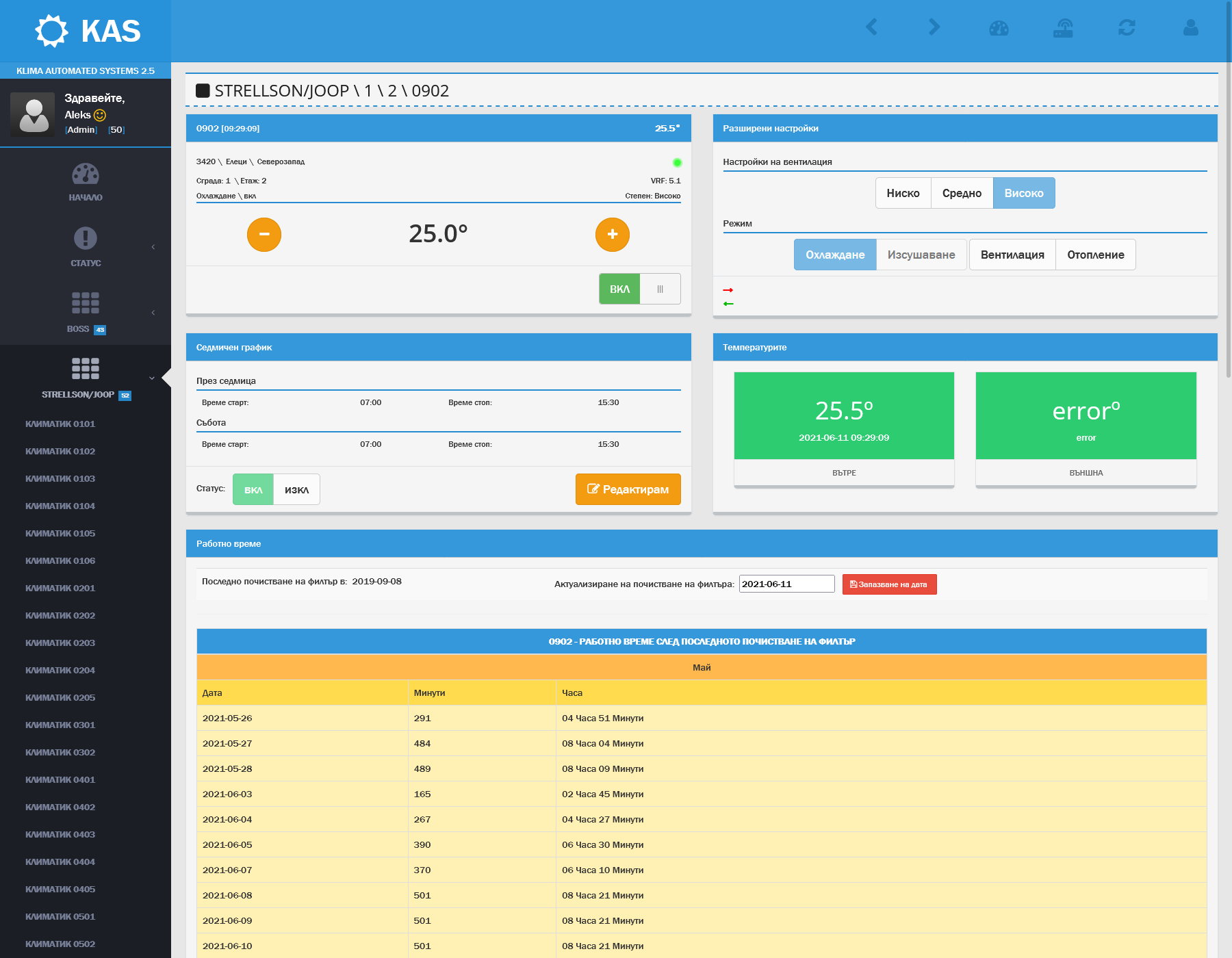Open КЛИМАТИК 0301 in the sidebar
Image resolution: width=1232 pixels, height=958 pixels.
(60, 725)
